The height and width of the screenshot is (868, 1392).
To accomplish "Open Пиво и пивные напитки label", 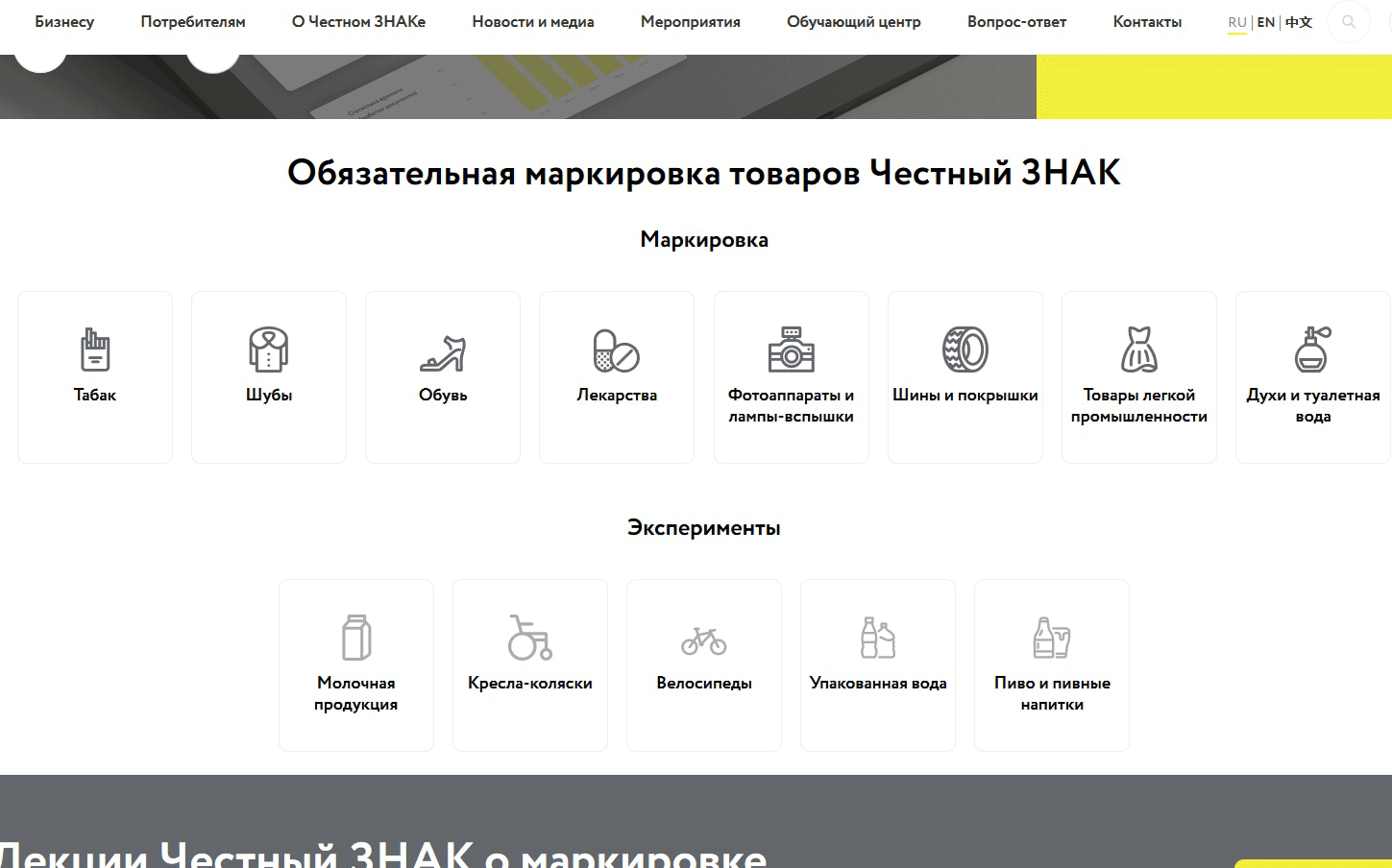I will (1052, 693).
